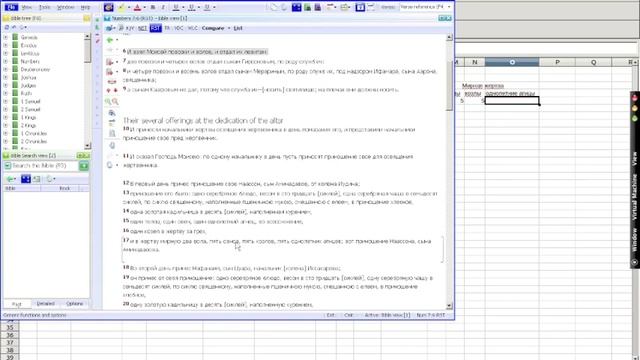Open the font color dropdown arrow
The image size is (640, 360).
(x=144, y=7)
